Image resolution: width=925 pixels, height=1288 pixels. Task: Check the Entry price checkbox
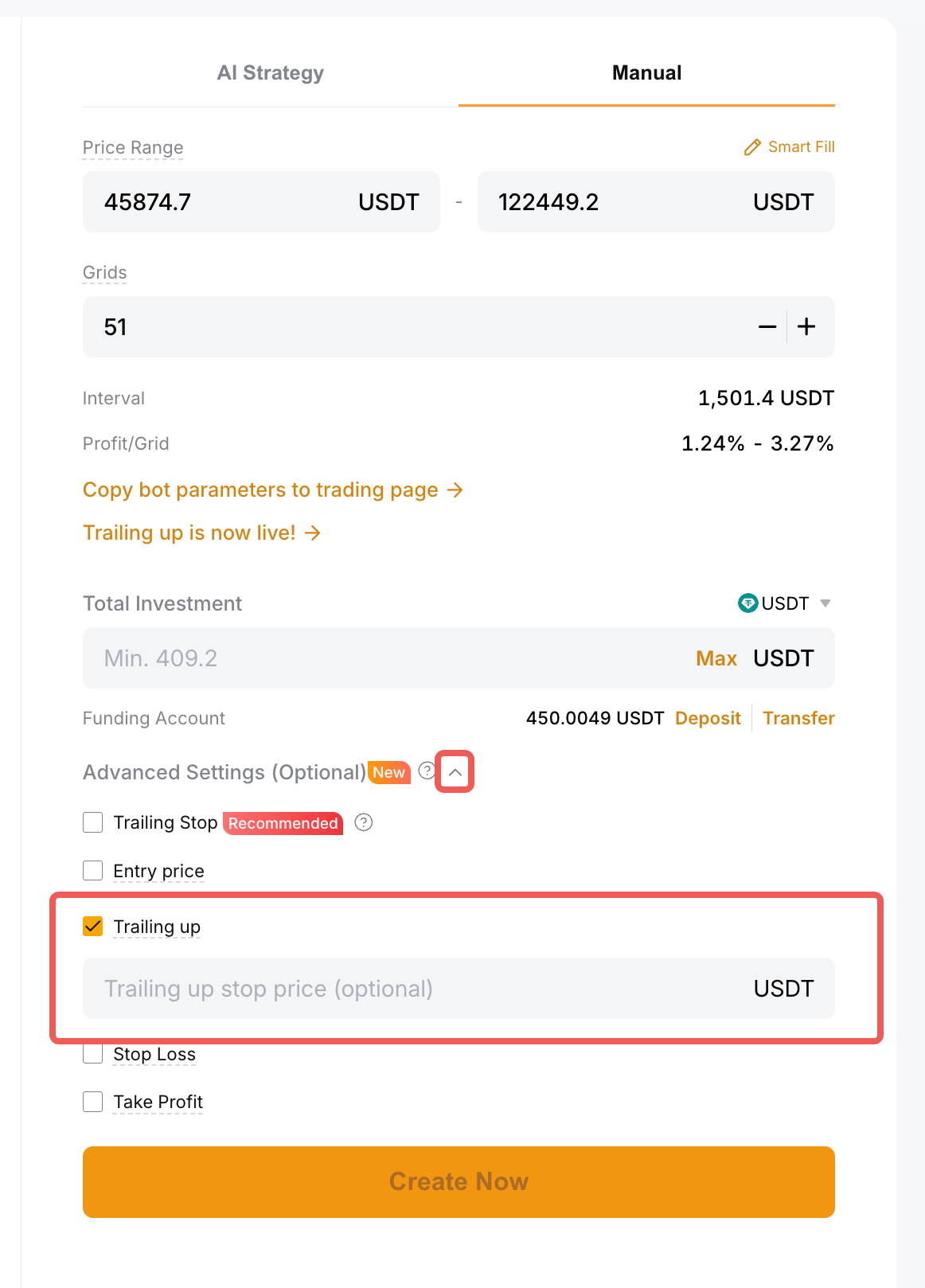[93, 871]
